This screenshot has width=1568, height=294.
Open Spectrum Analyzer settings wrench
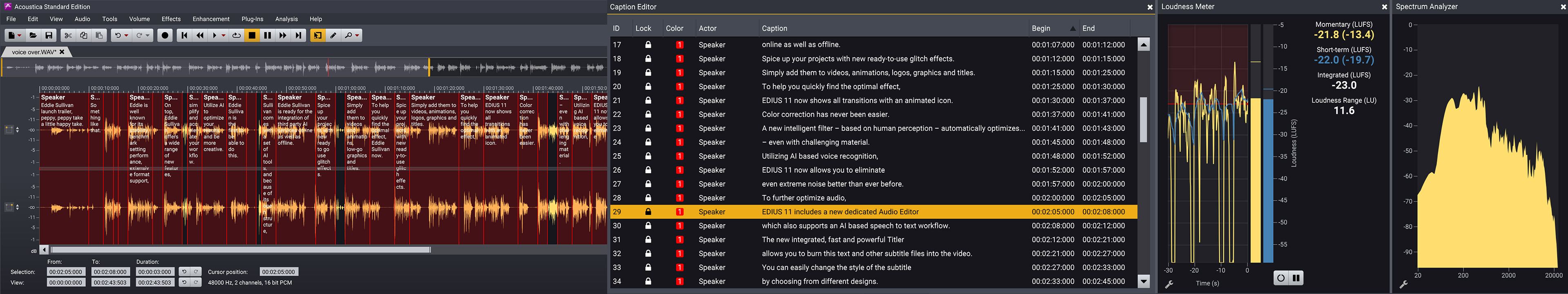[1403, 284]
